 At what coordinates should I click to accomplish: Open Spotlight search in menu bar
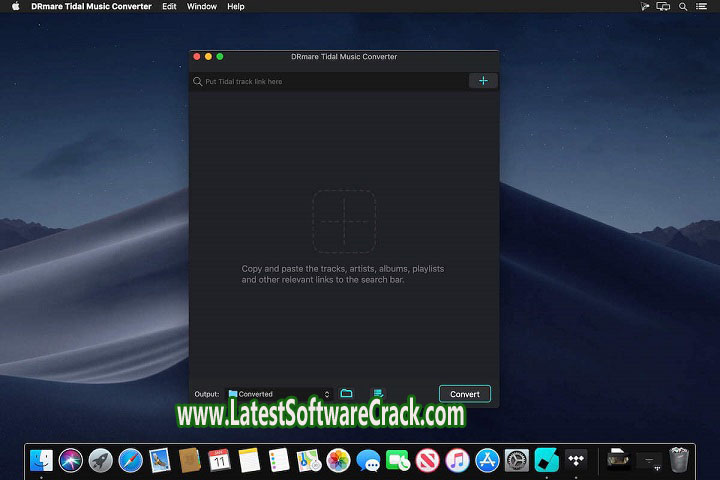(684, 6)
